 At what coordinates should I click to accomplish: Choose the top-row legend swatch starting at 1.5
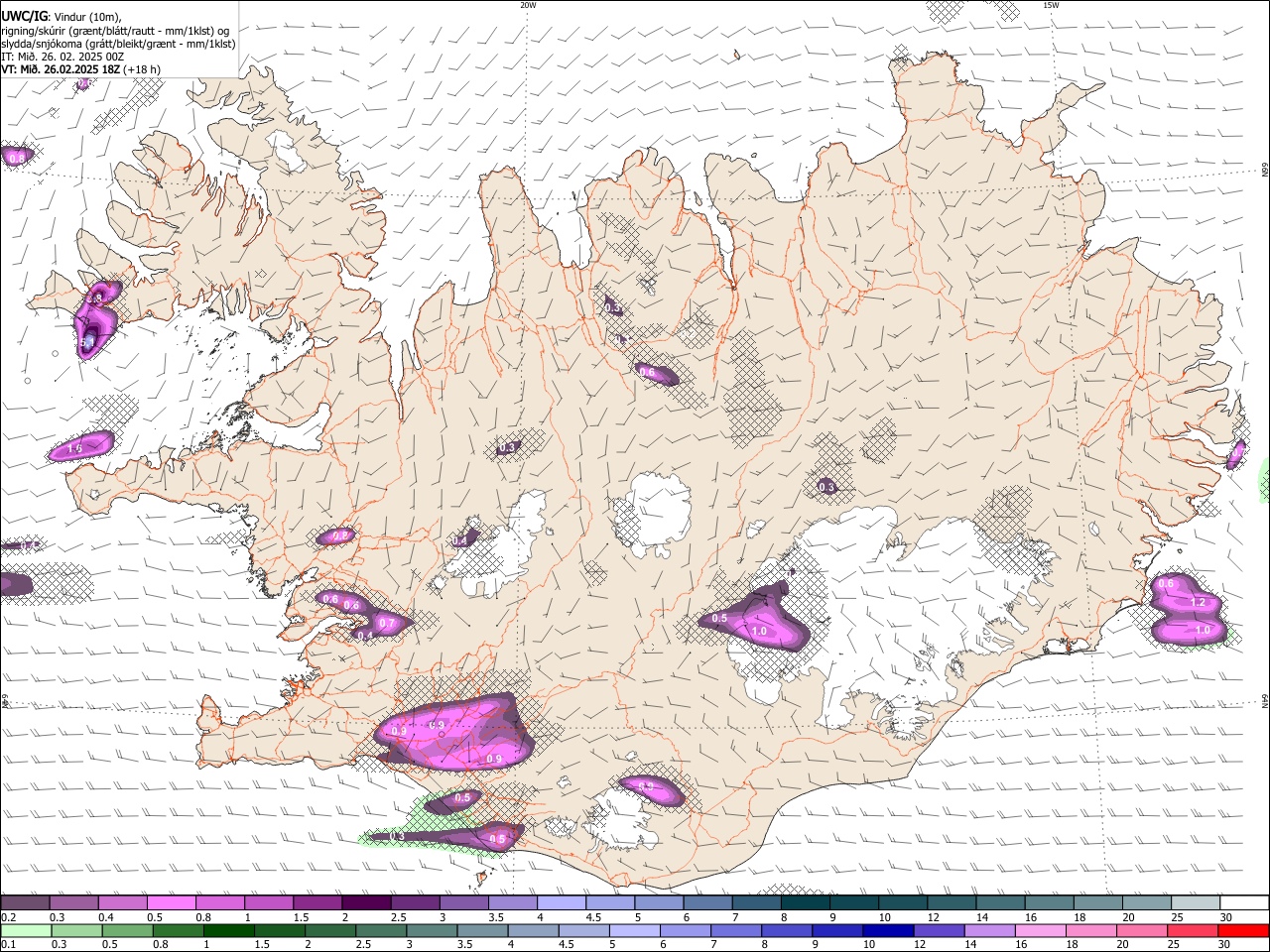(317, 903)
